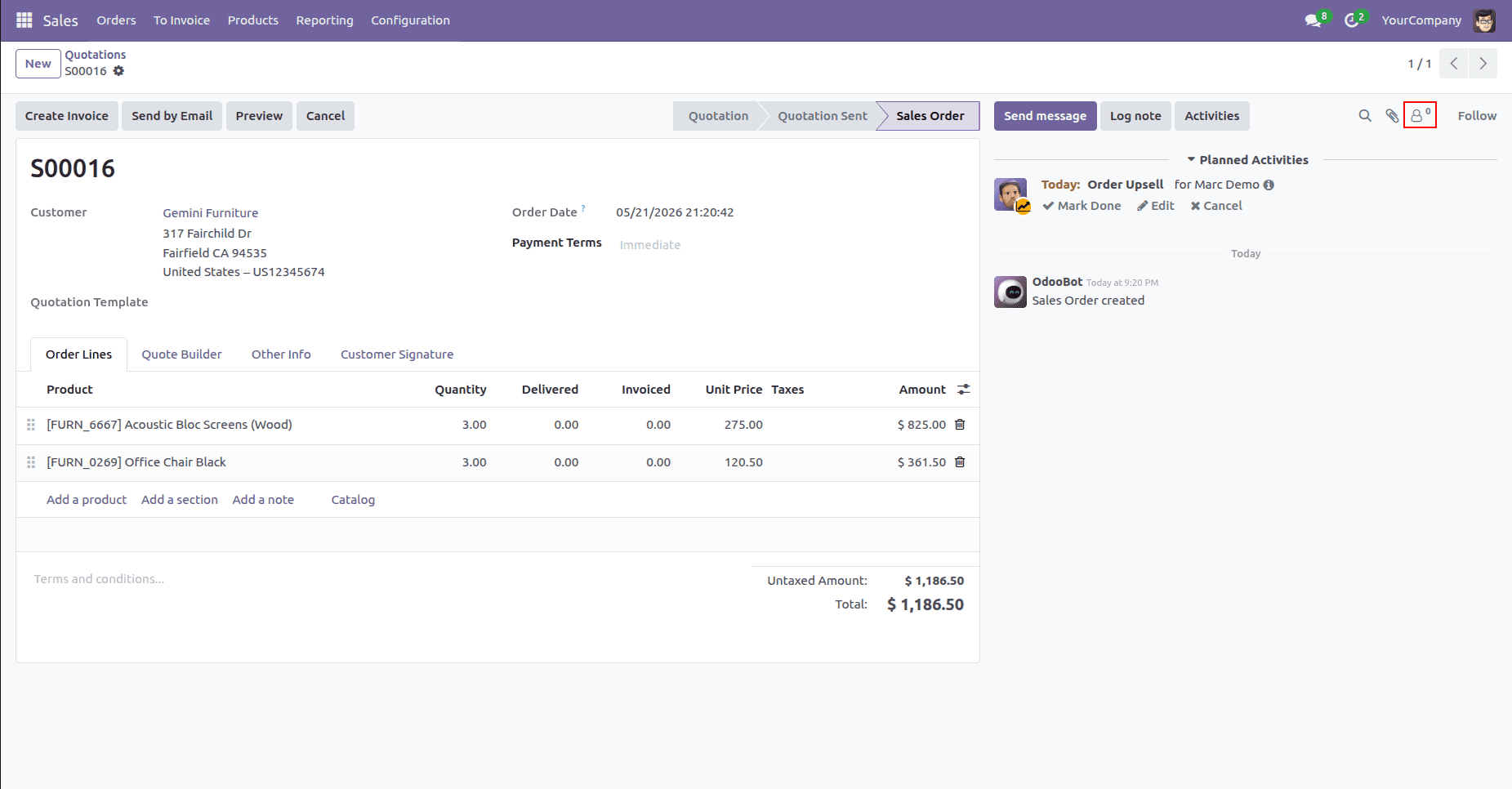Screen dimensions: 1512x789
Task: Attach files with paperclip icon
Action: (1392, 116)
